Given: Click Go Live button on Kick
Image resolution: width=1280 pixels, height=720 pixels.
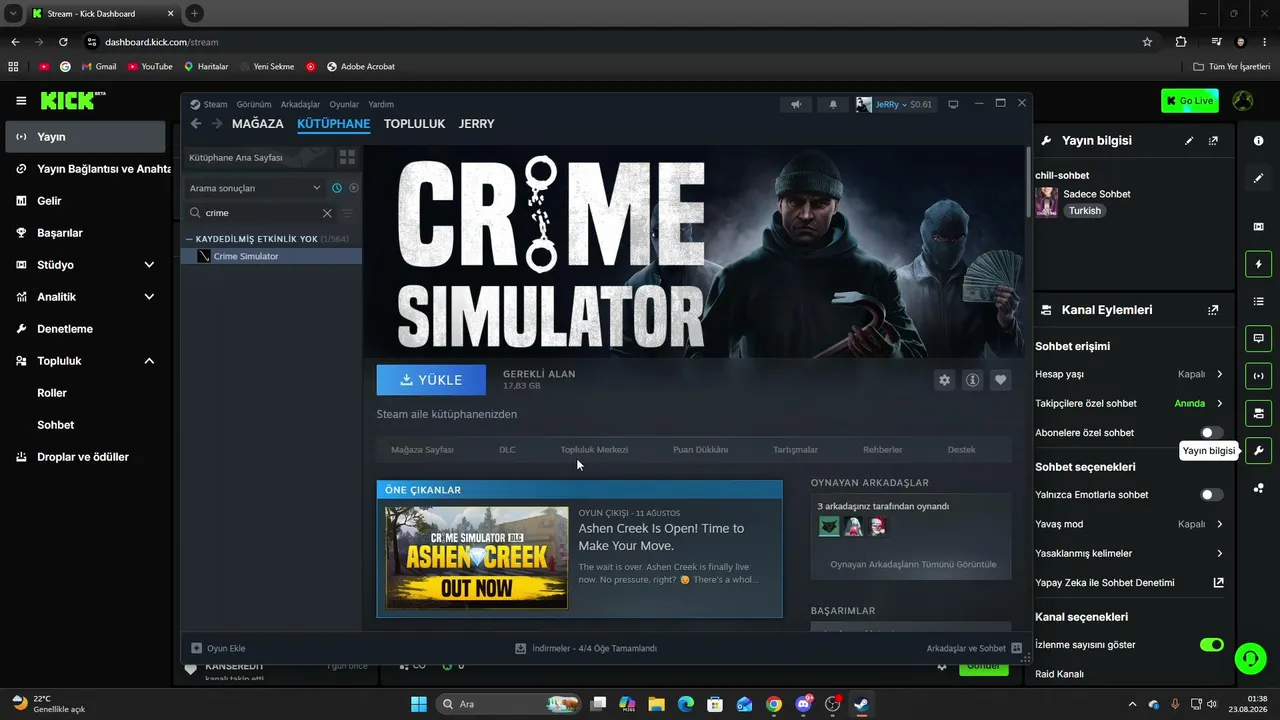Looking at the screenshot, I should point(1190,101).
